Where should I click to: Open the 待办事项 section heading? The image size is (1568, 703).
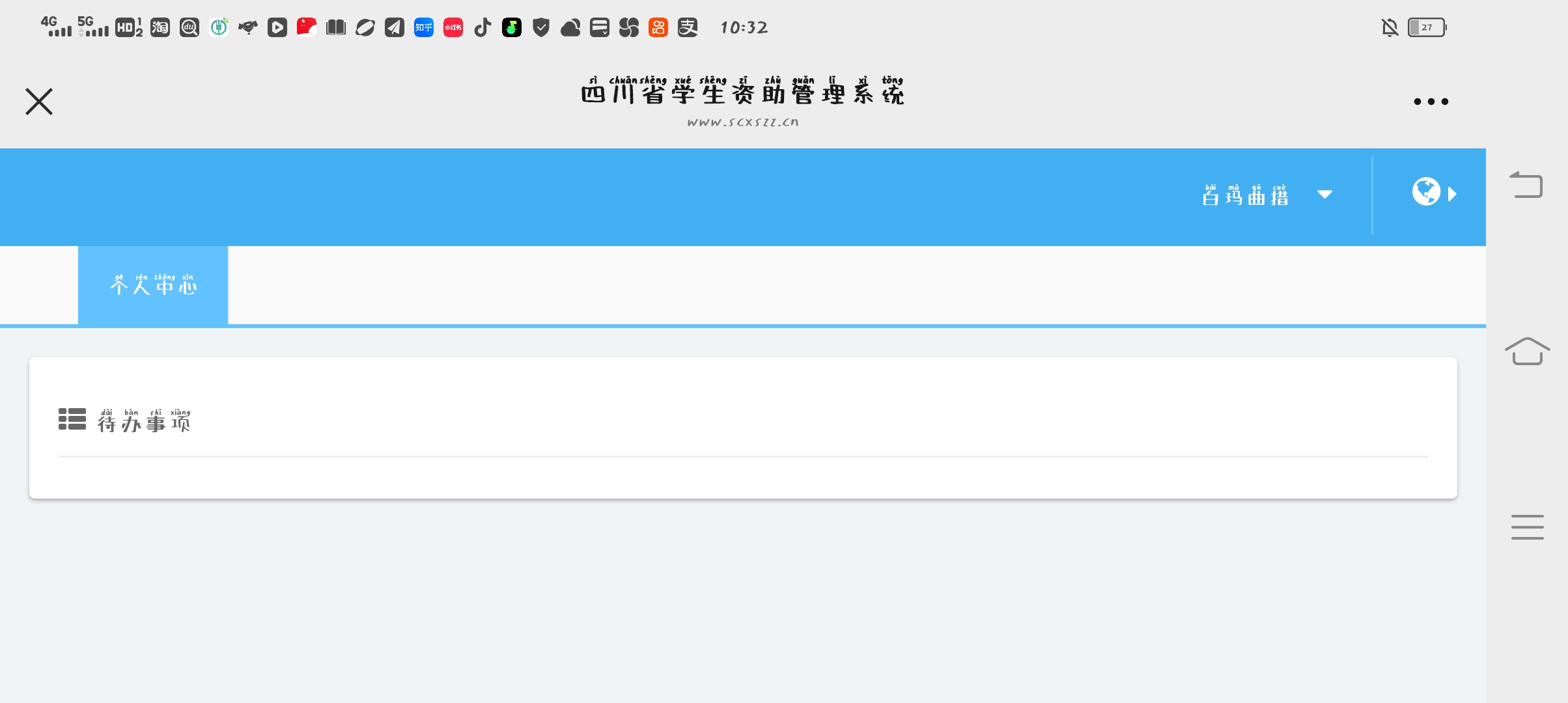pyautogui.click(x=144, y=420)
